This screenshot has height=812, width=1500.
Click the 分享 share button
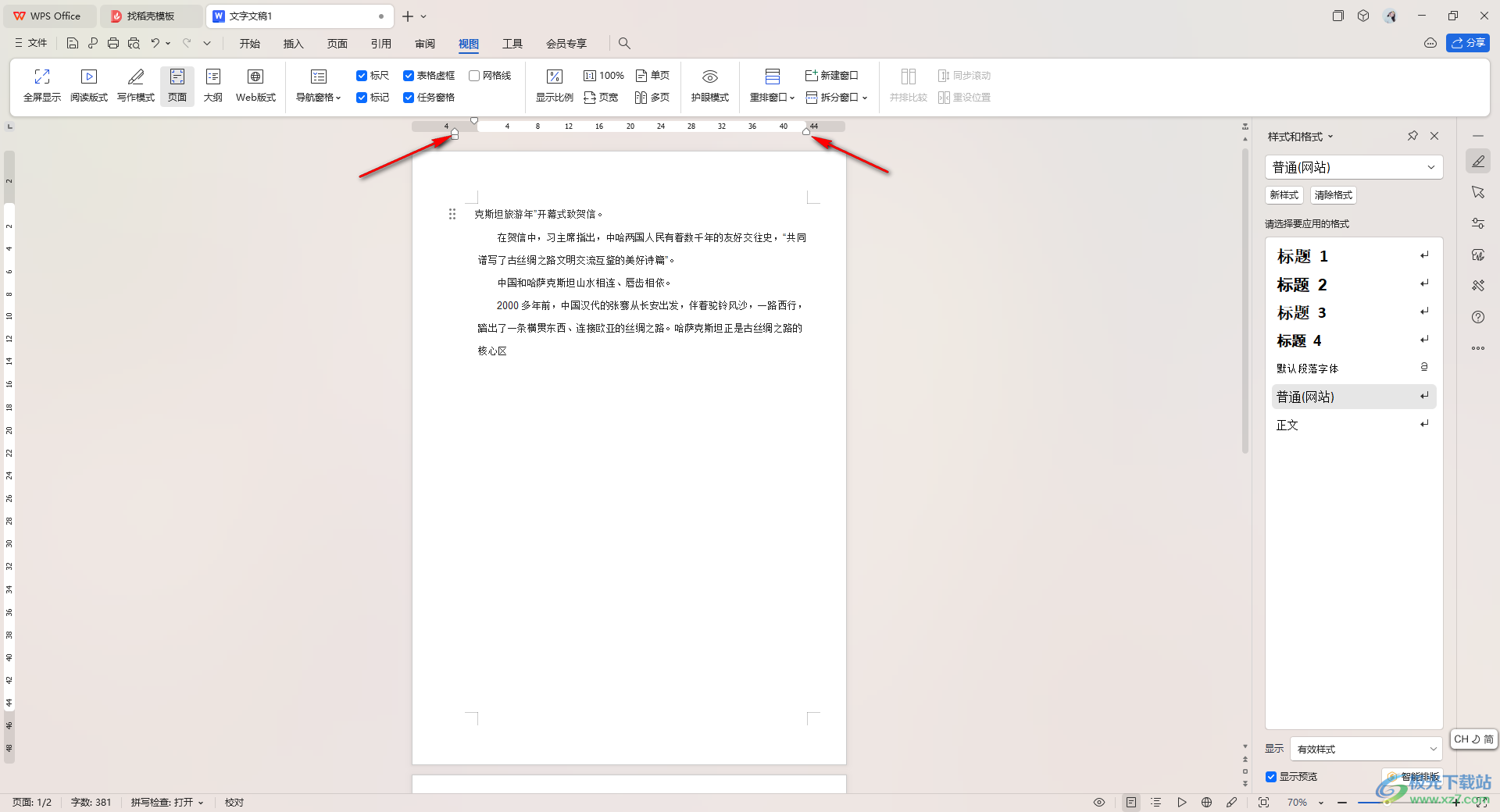pos(1468,43)
